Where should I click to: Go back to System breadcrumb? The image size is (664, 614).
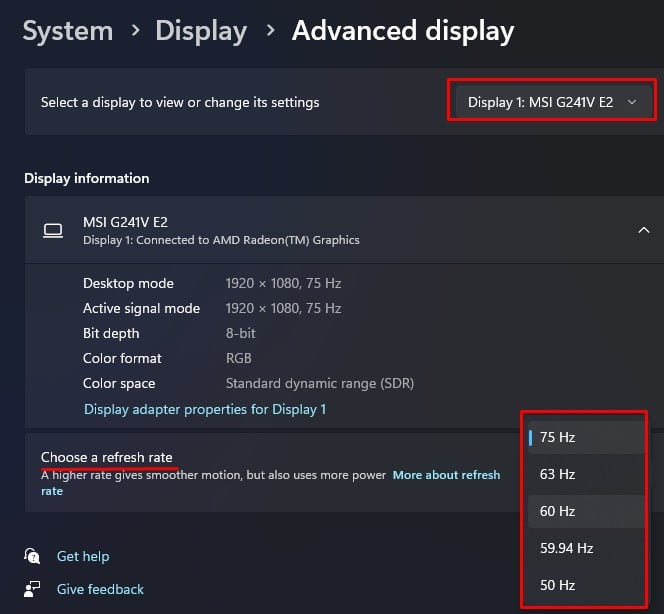68,31
